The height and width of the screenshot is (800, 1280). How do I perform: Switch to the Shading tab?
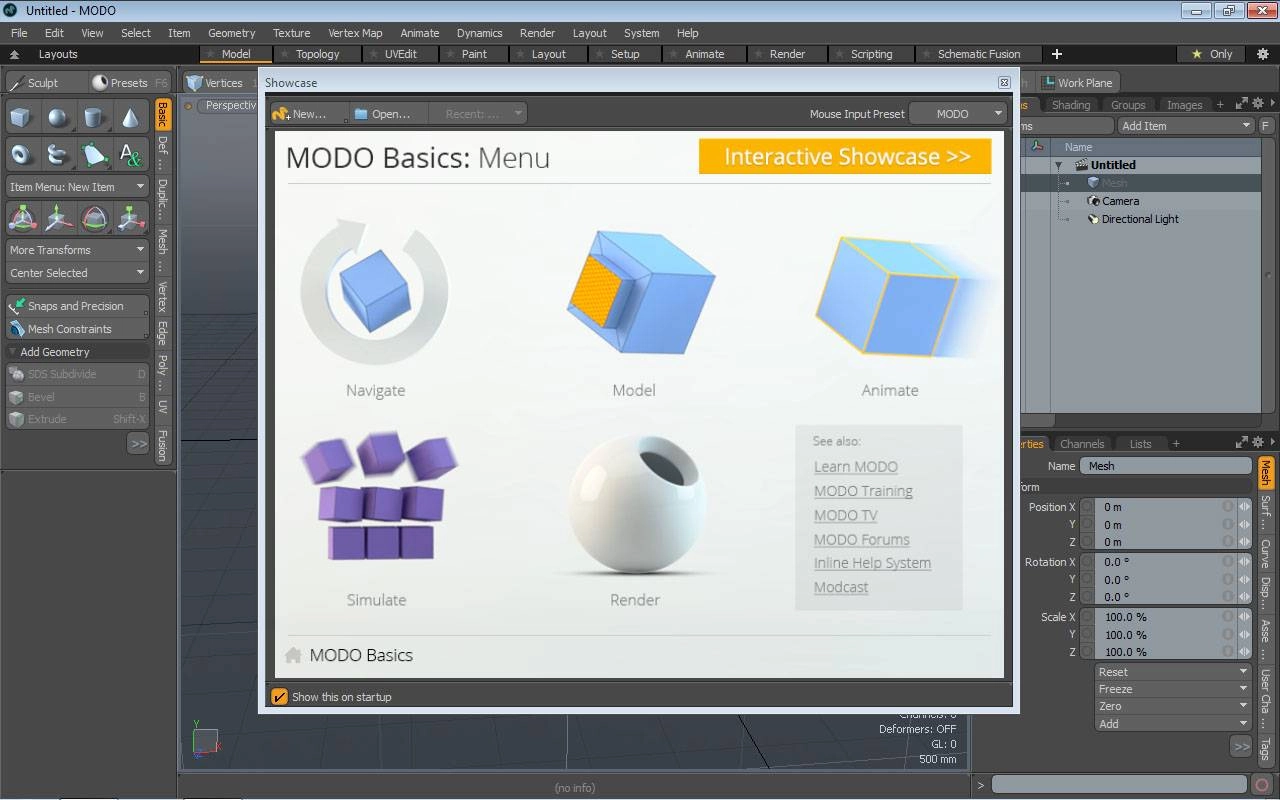click(1071, 105)
